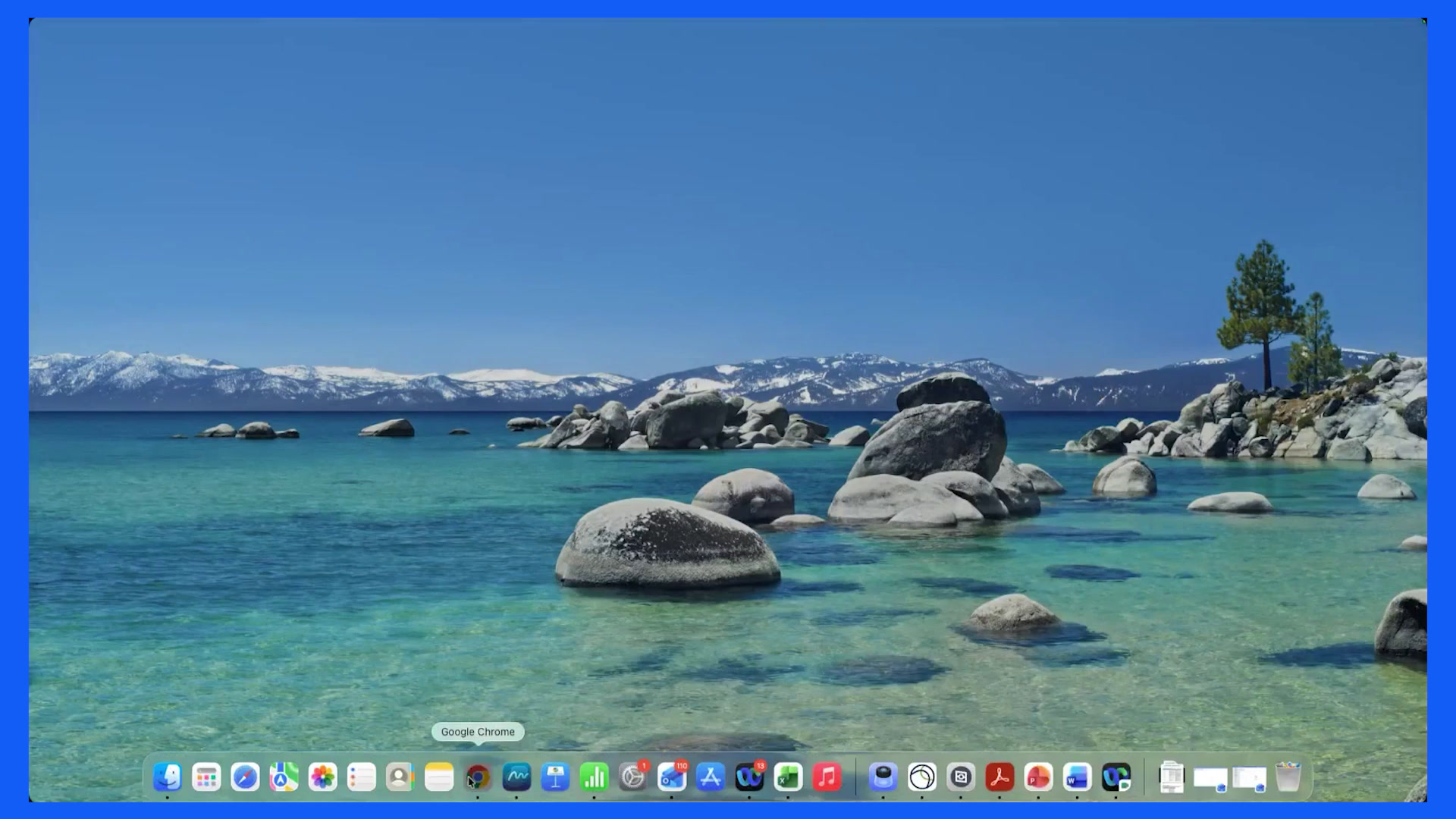1456x819 pixels.
Task: Restore the second minimized Outlook window
Action: pyautogui.click(x=1249, y=779)
